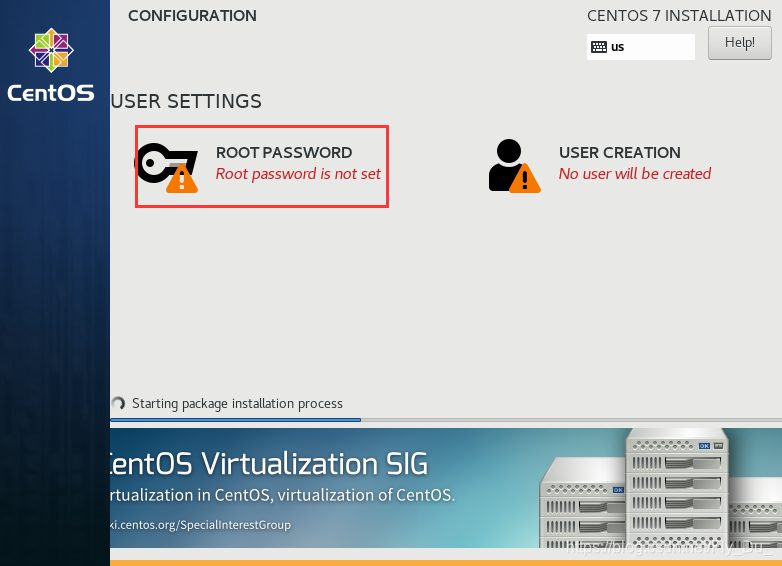
Task: Open the User Creation person icon
Action: pos(514,166)
